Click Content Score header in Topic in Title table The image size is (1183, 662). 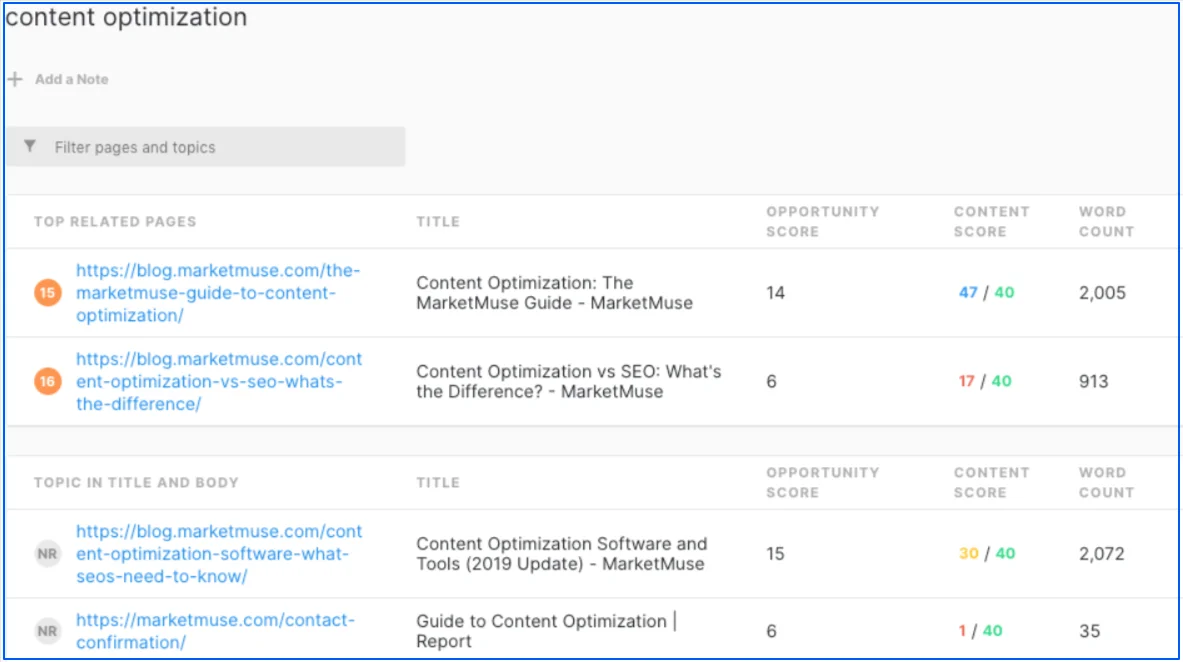(x=991, y=482)
